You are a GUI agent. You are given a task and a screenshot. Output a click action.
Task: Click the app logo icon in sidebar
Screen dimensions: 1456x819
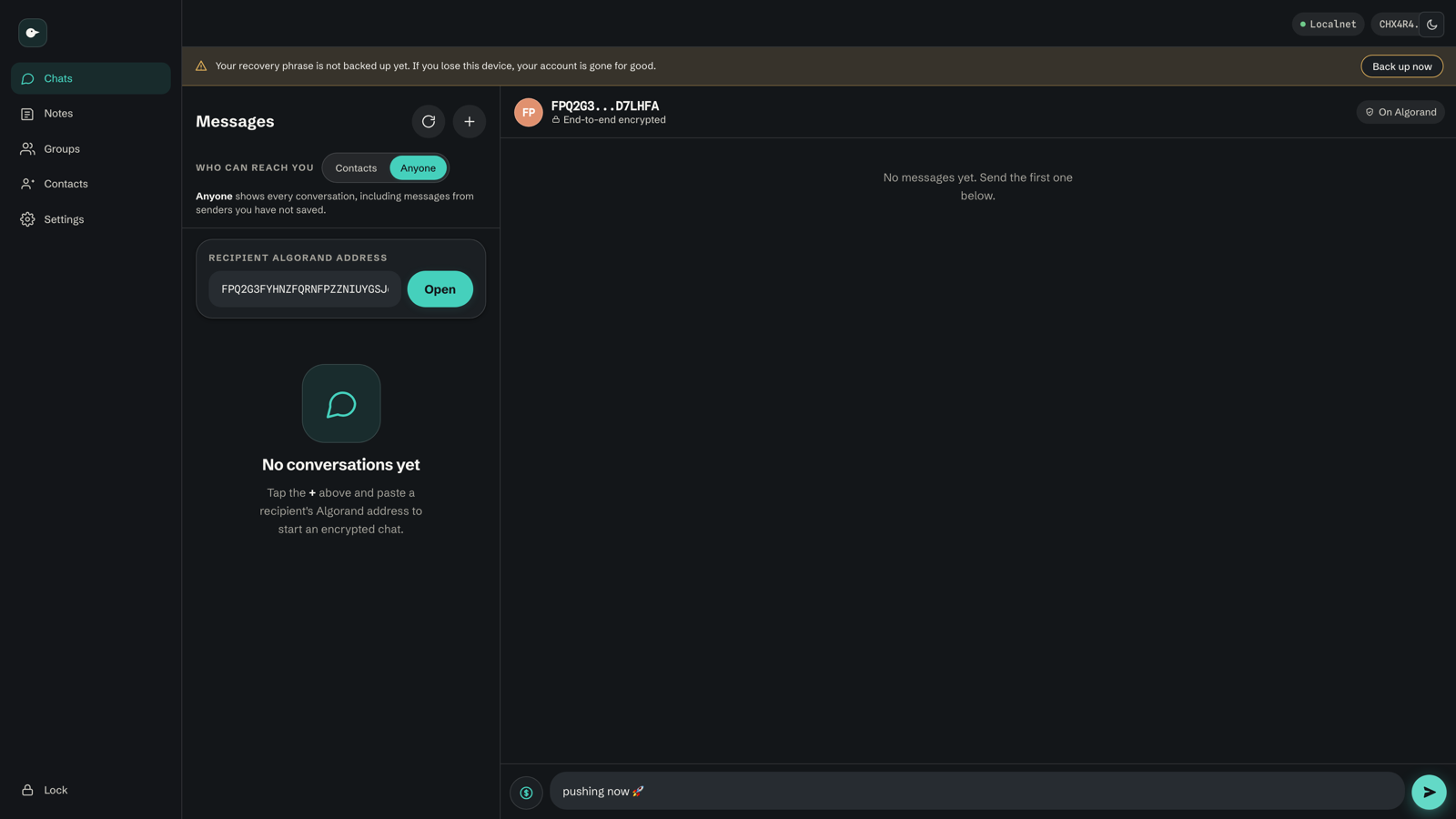(33, 33)
